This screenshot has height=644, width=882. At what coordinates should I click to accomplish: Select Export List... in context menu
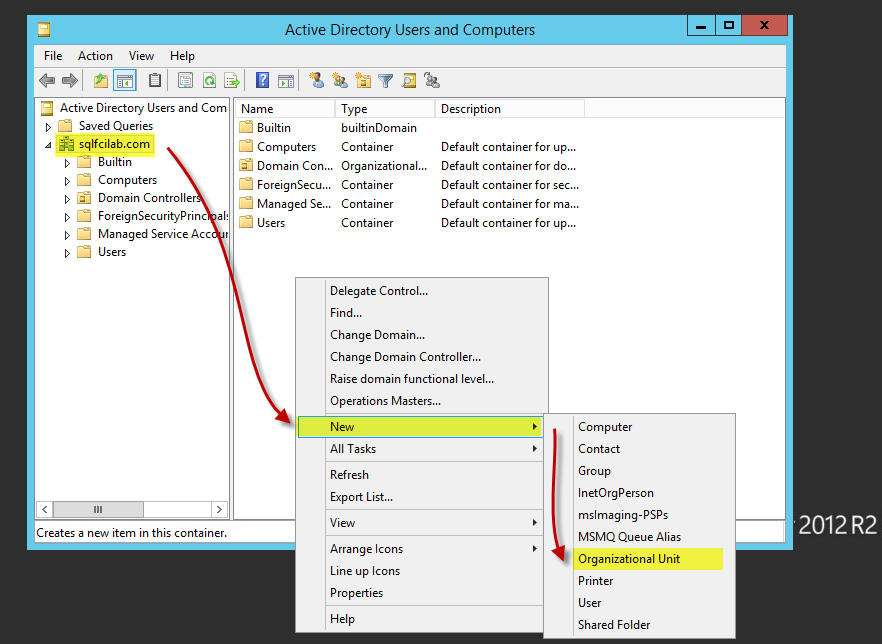pos(420,497)
